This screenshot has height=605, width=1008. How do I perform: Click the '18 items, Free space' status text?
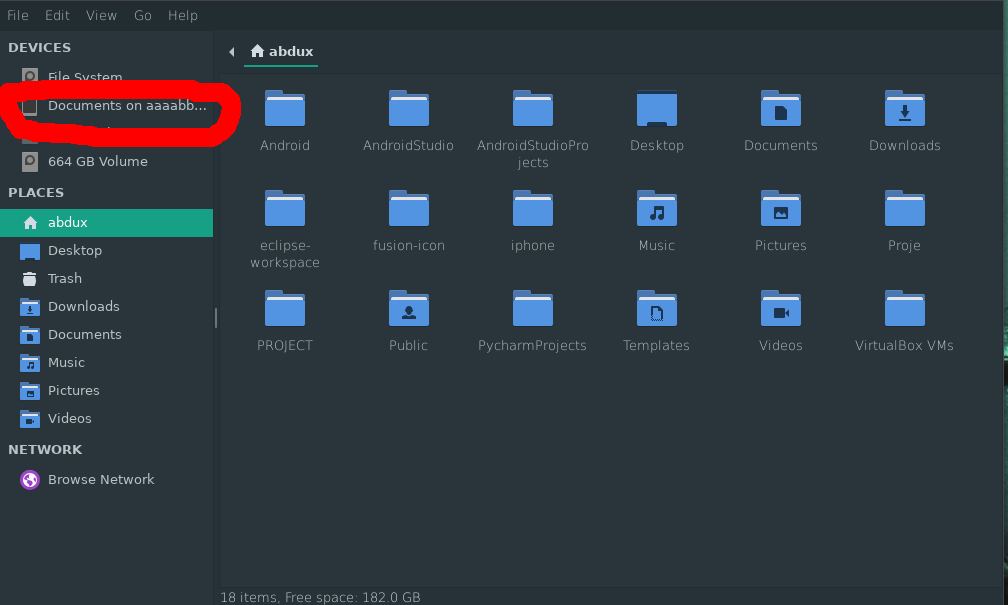320,597
